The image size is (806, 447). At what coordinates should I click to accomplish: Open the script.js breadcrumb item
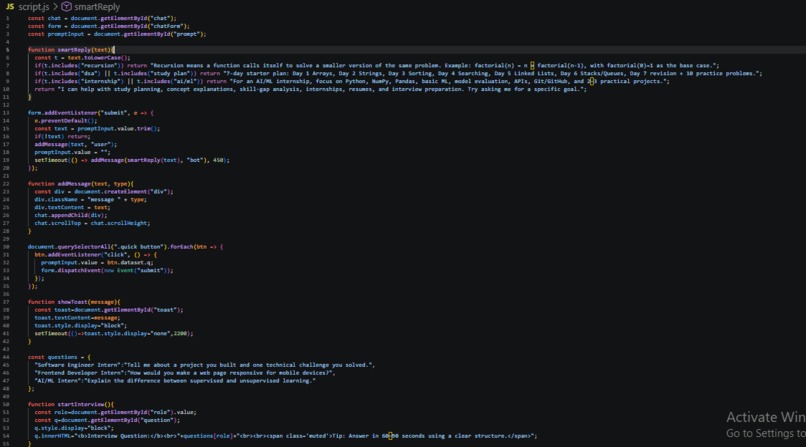pyautogui.click(x=33, y=7)
